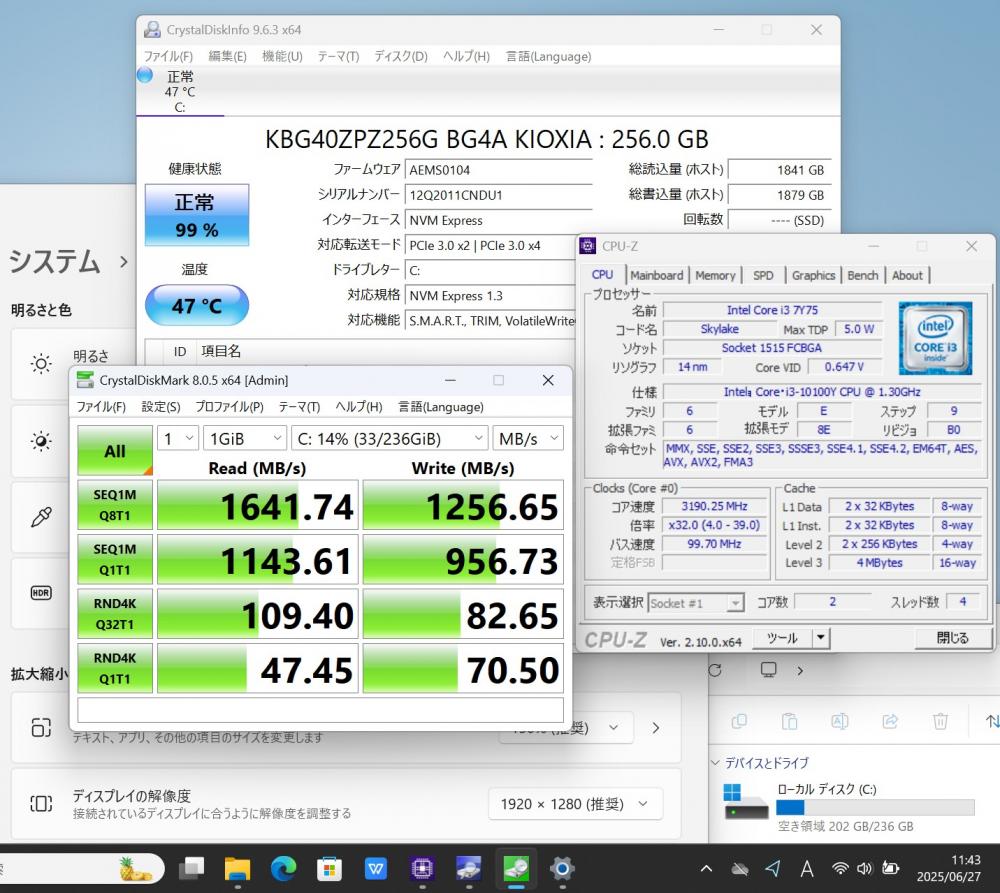
Task: Click the Wi-Fi icon in the system tray
Action: (x=840, y=868)
